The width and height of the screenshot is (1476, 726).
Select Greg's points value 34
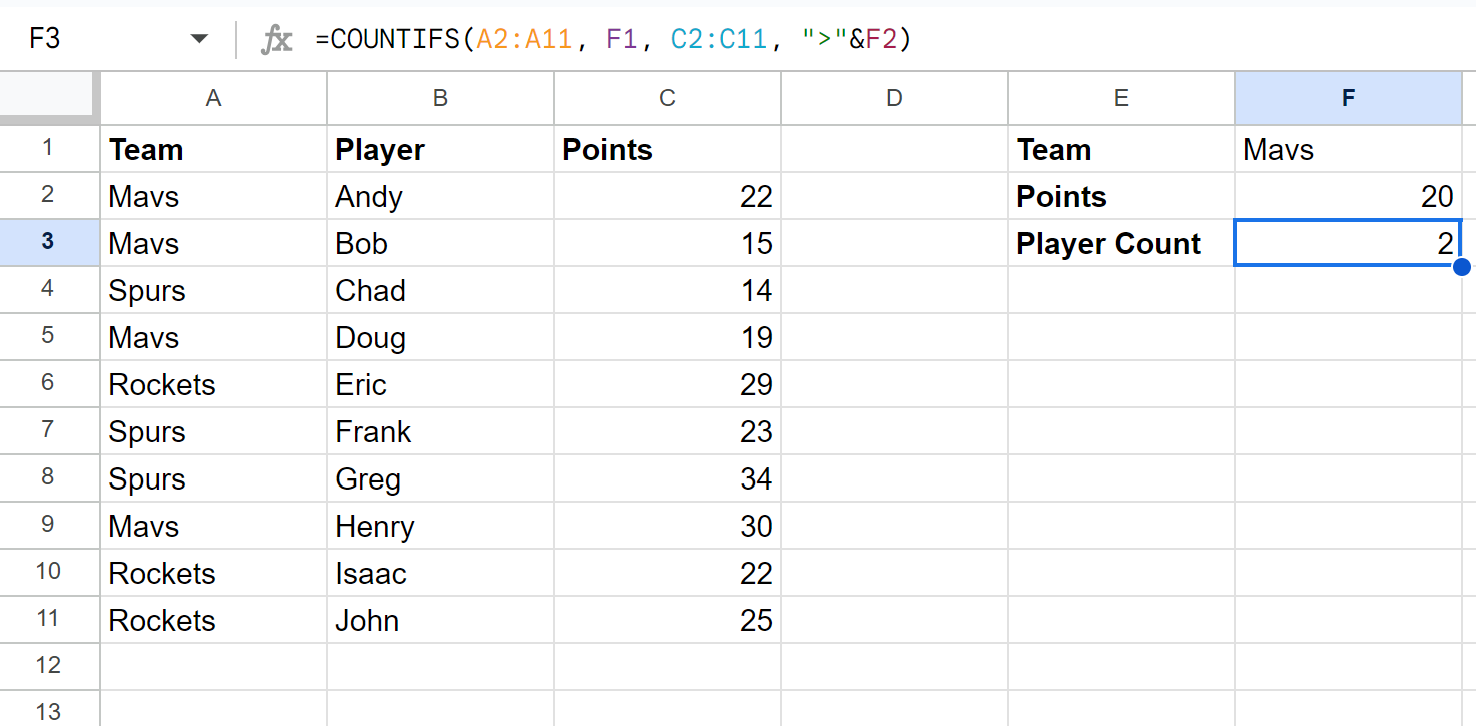[666, 478]
